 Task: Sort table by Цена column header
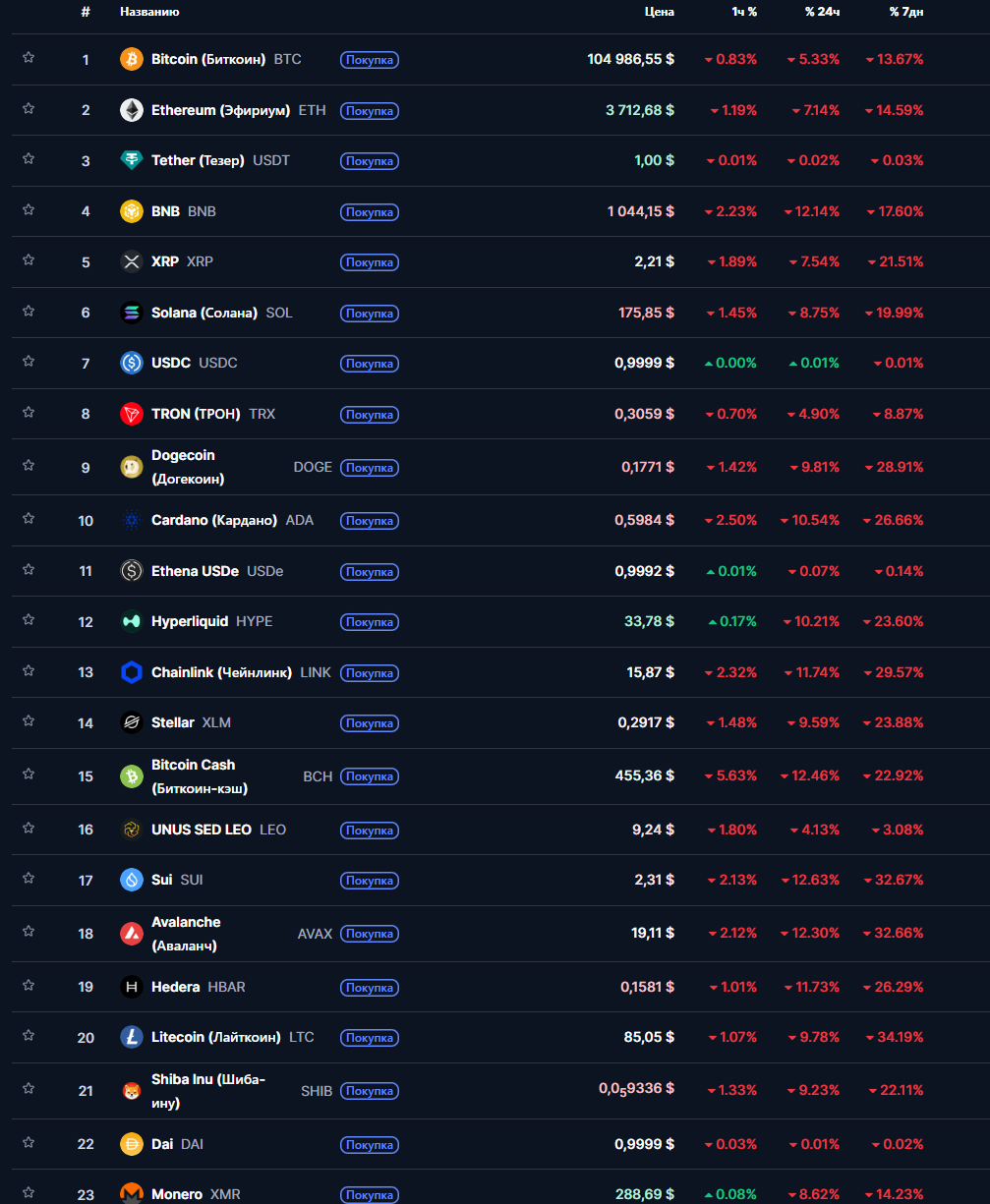click(x=659, y=12)
